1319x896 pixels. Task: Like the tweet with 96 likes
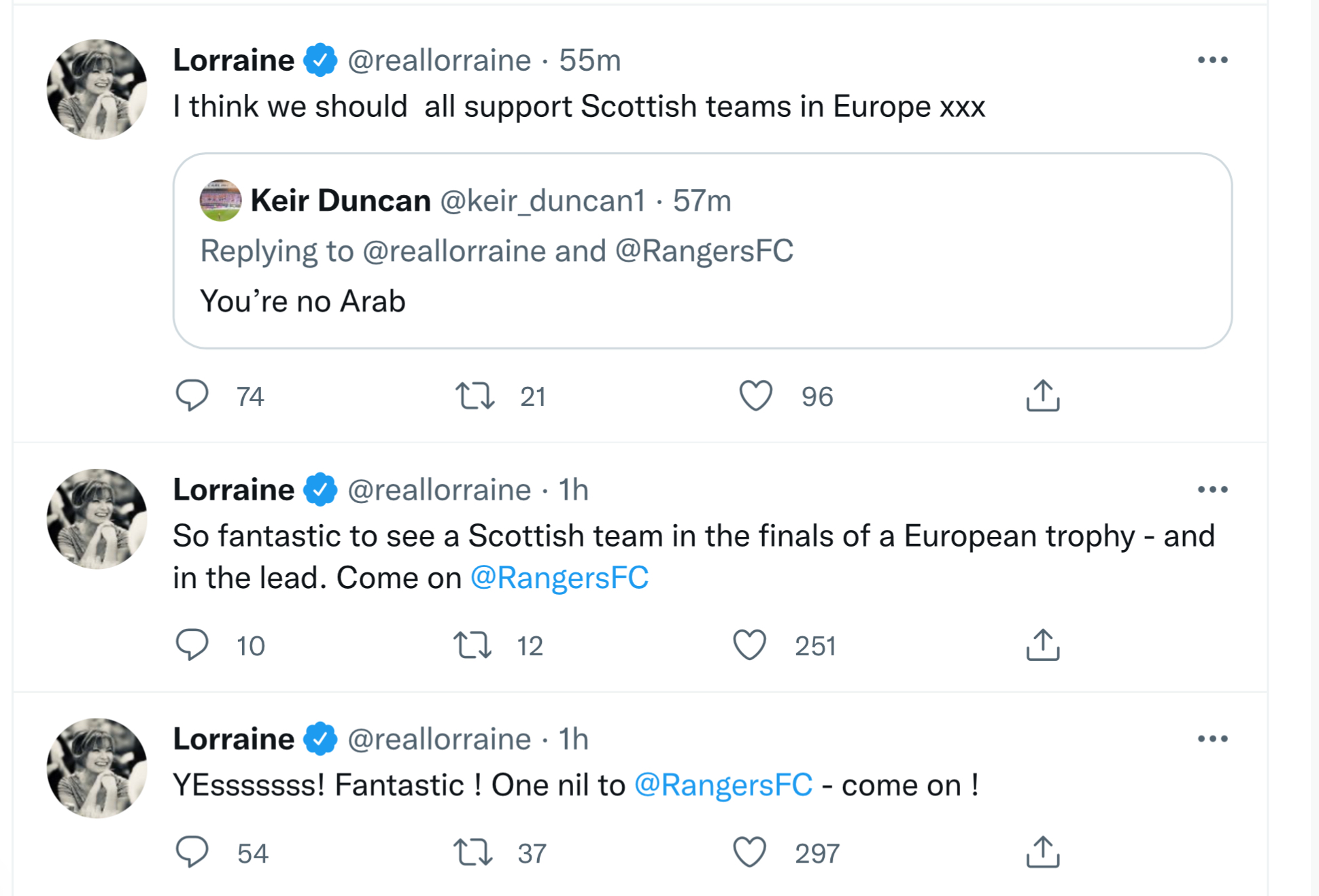pyautogui.click(x=755, y=396)
